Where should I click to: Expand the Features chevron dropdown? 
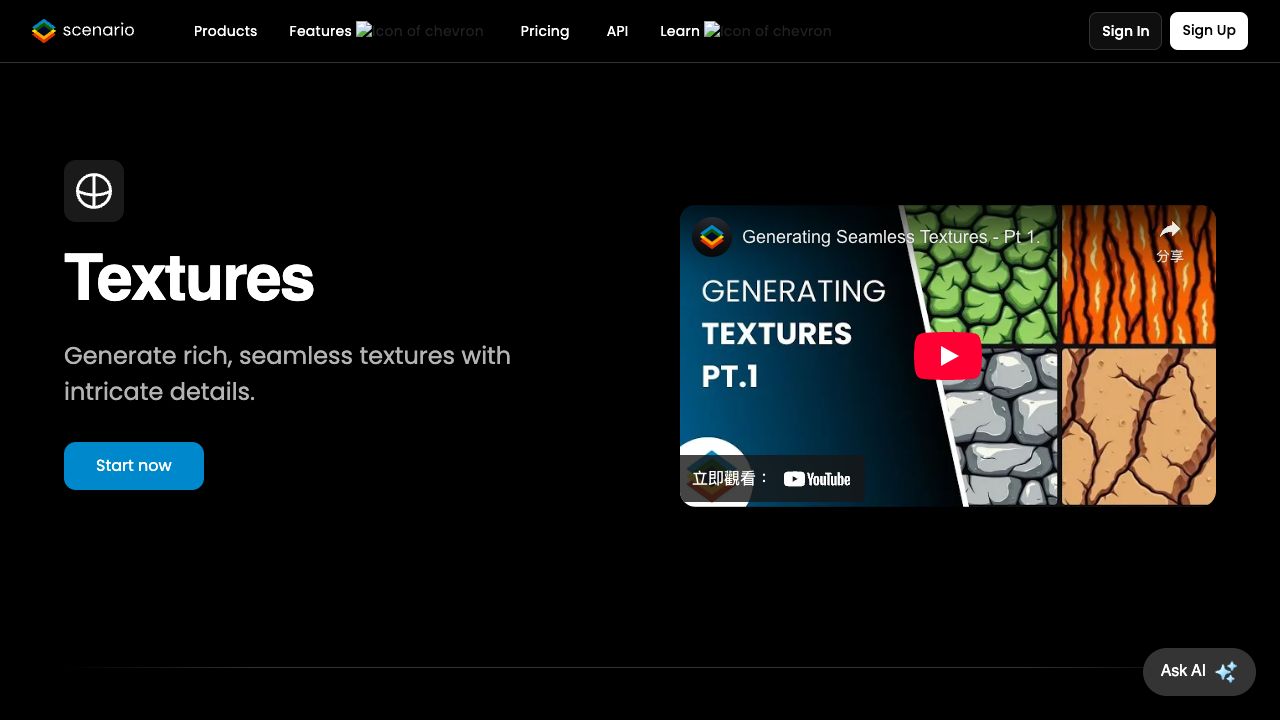pos(364,31)
